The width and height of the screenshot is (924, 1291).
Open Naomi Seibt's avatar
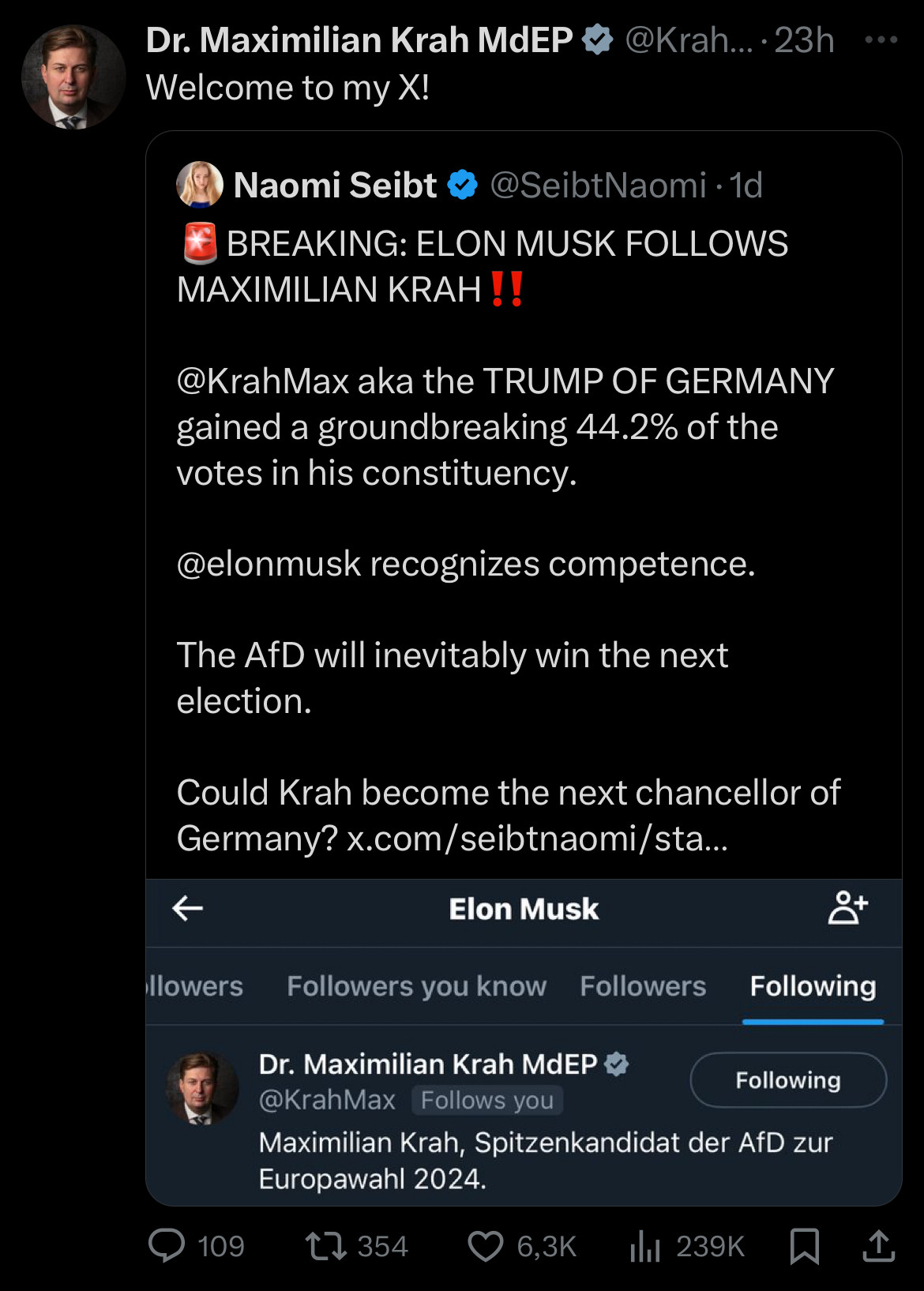coord(199,185)
